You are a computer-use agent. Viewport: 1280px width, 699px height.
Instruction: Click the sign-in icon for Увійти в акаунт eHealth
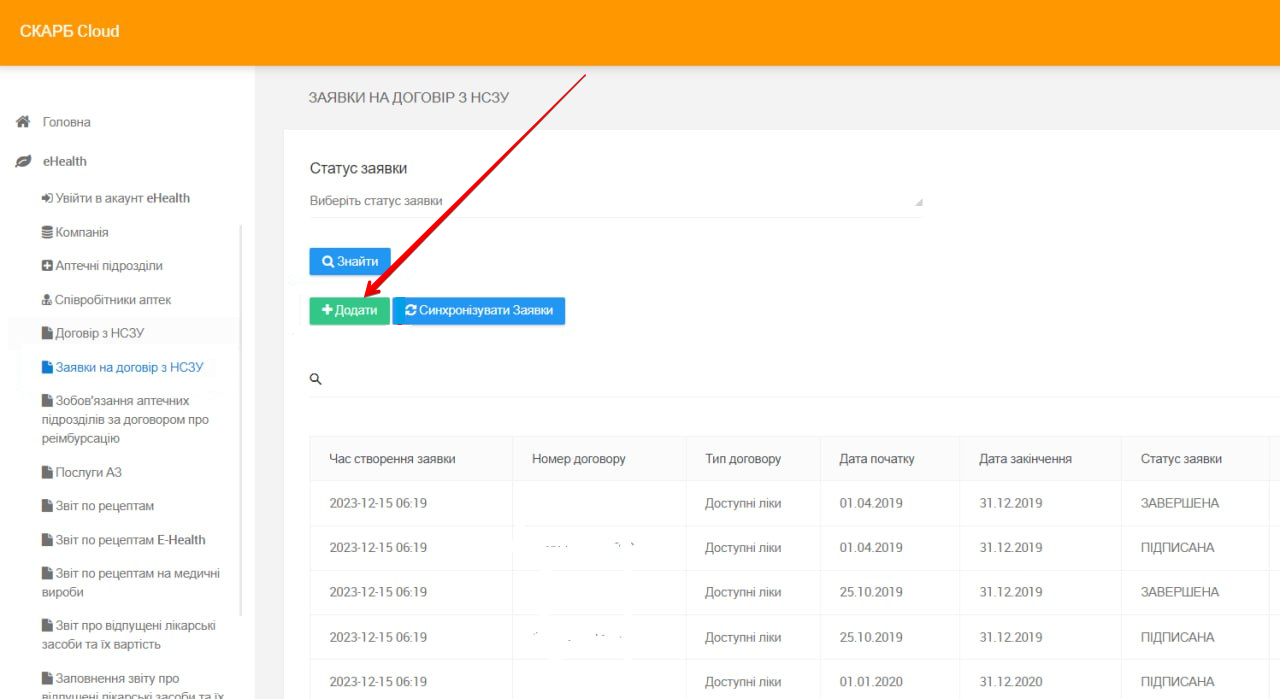pos(47,198)
